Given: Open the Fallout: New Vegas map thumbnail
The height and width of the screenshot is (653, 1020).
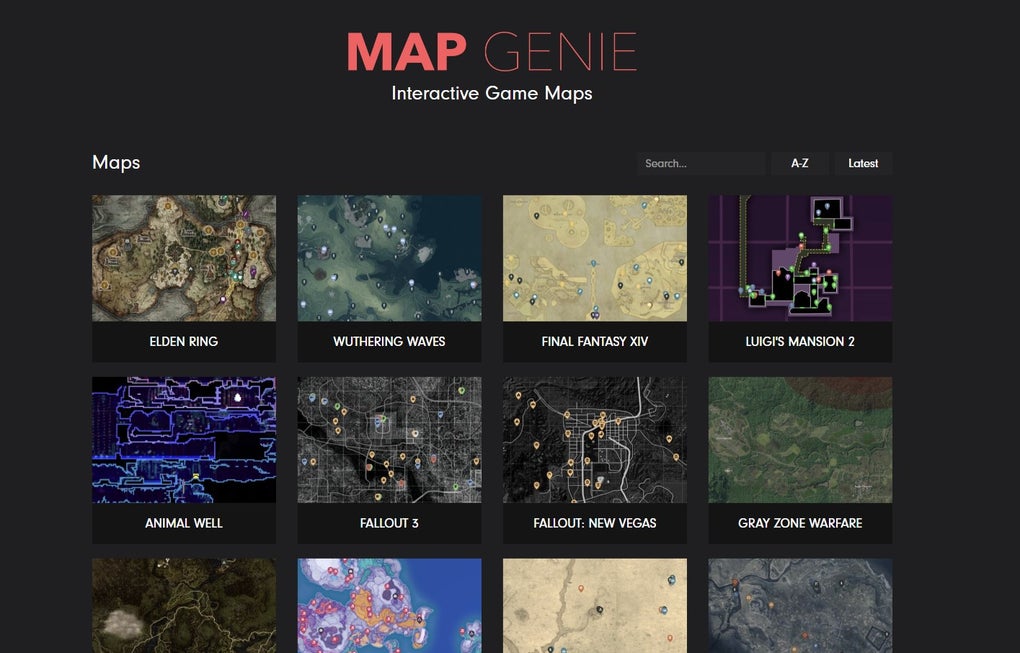Looking at the screenshot, I should 595,440.
